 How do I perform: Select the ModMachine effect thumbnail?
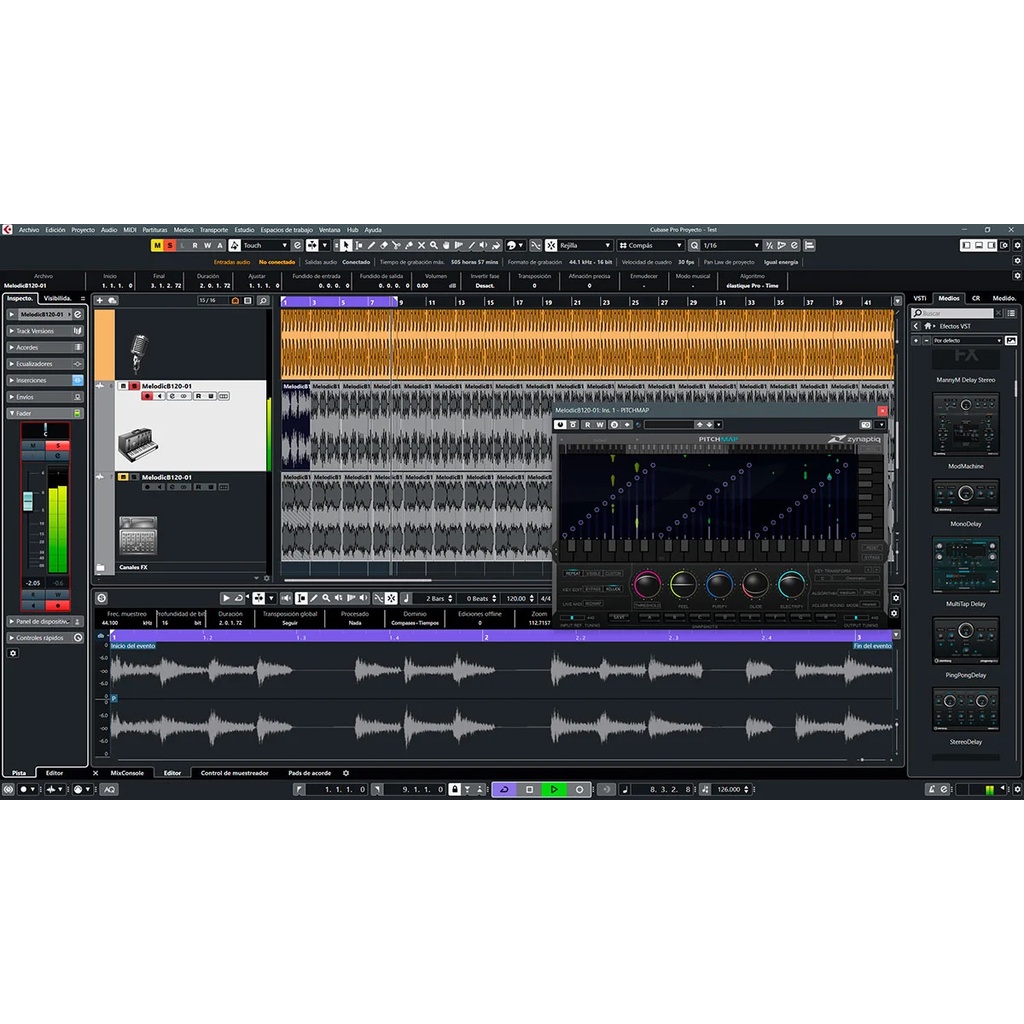click(965, 424)
